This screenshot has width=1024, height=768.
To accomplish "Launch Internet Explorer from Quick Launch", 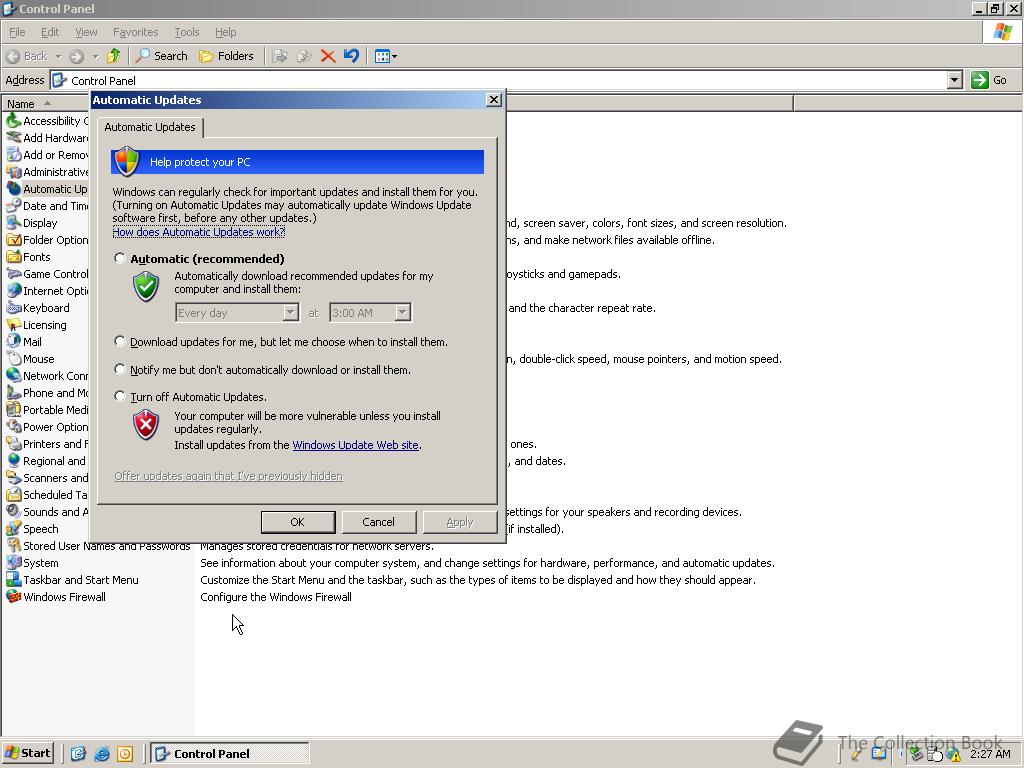I will (x=102, y=754).
